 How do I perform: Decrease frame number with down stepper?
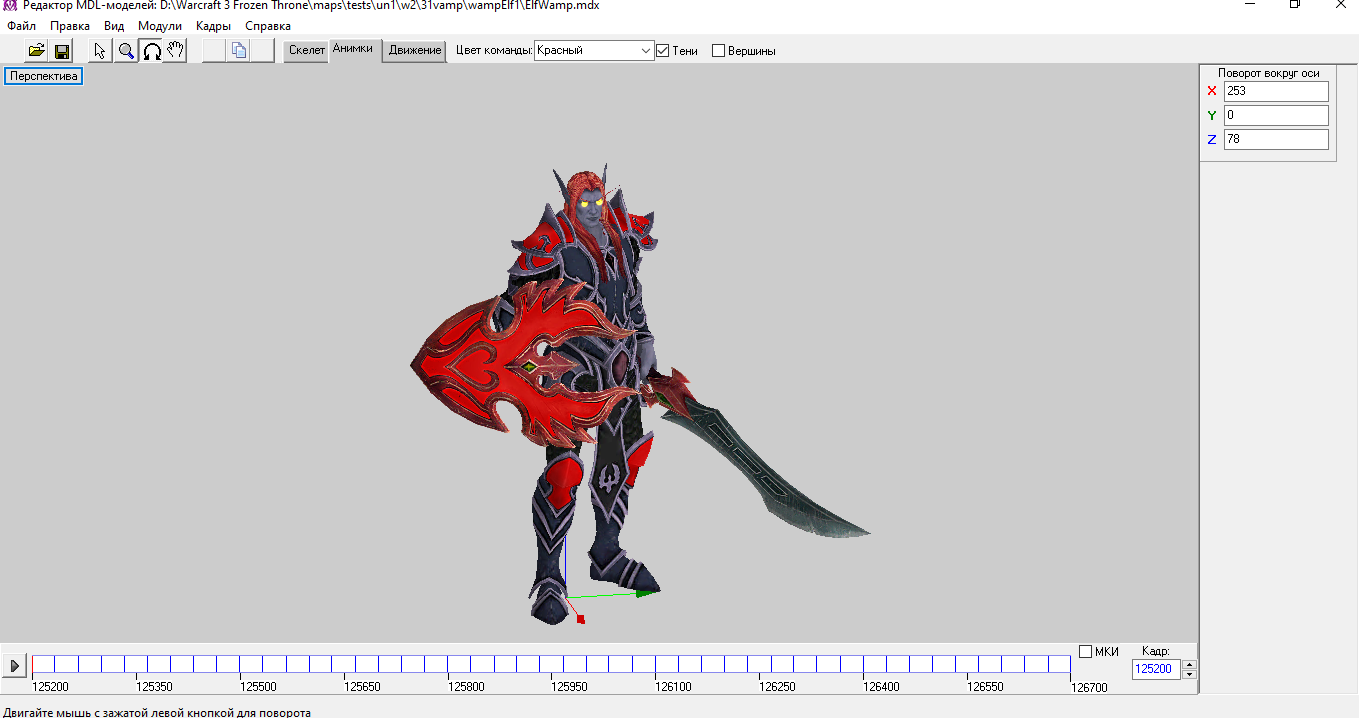[1189, 674]
